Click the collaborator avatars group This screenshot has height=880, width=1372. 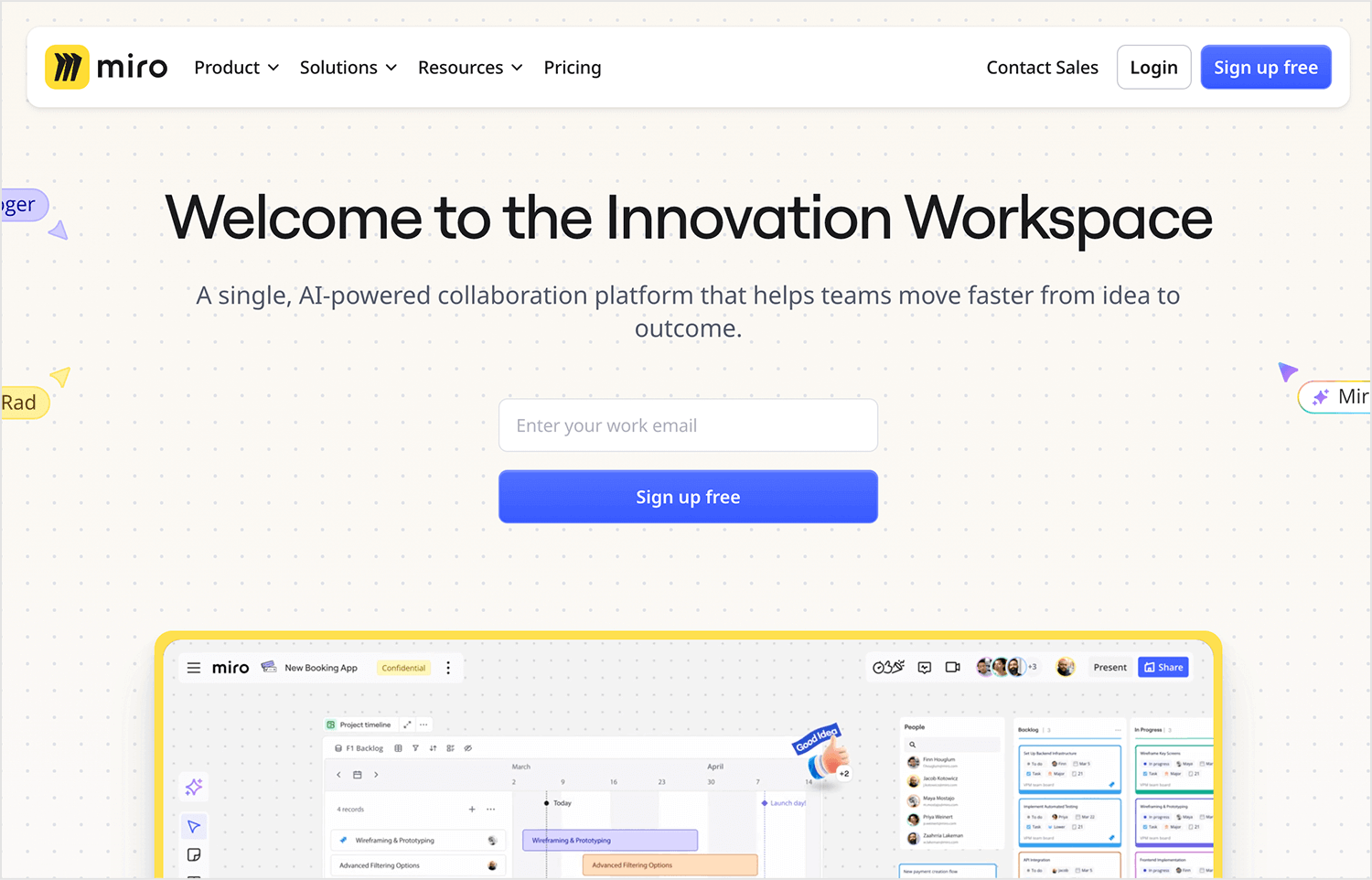point(1000,667)
